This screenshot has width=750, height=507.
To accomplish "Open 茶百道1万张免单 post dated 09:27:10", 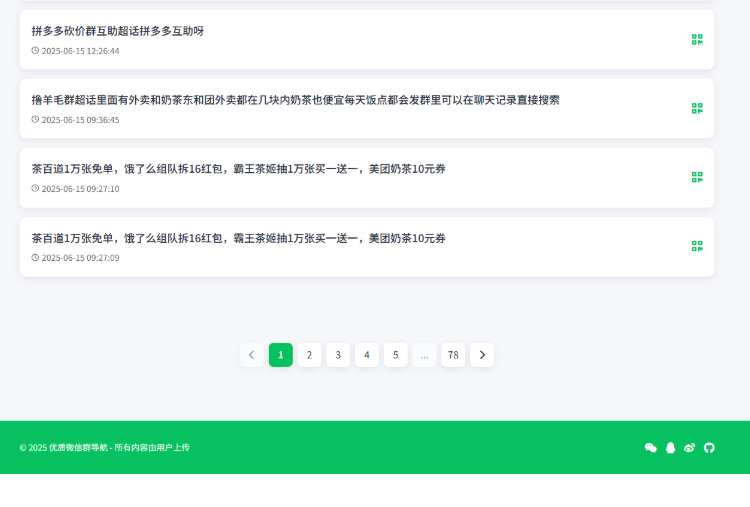I will [x=239, y=169].
